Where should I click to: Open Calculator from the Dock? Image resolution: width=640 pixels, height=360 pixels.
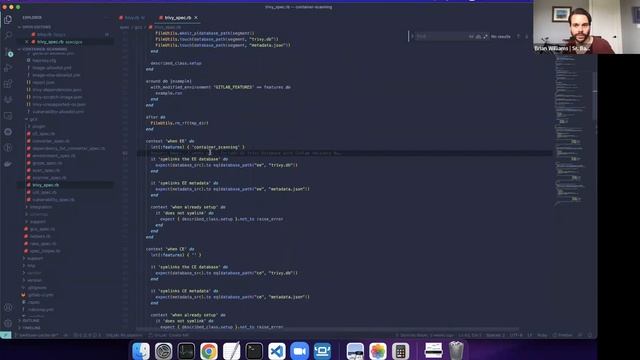pyautogui.click(x=400, y=351)
